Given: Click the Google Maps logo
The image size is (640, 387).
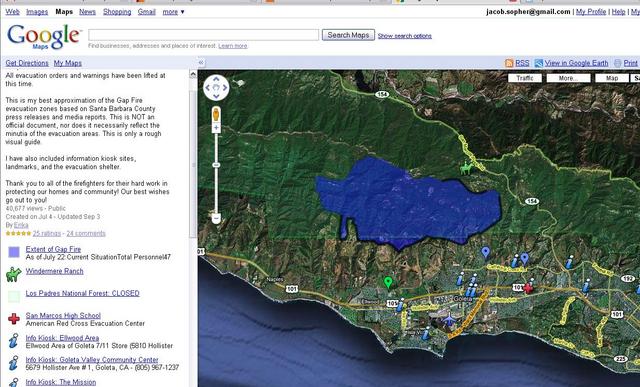Looking at the screenshot, I should coord(44,37).
